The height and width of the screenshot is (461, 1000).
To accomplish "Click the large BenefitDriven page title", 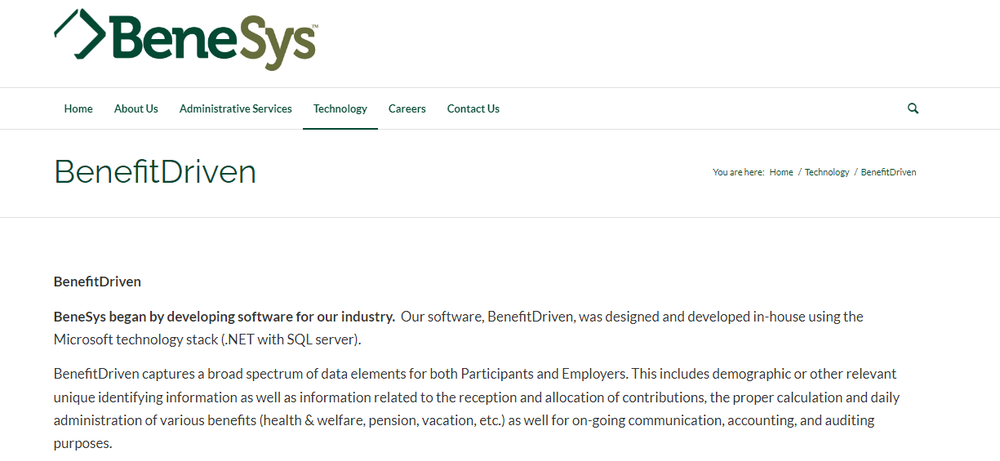I will 155,172.
